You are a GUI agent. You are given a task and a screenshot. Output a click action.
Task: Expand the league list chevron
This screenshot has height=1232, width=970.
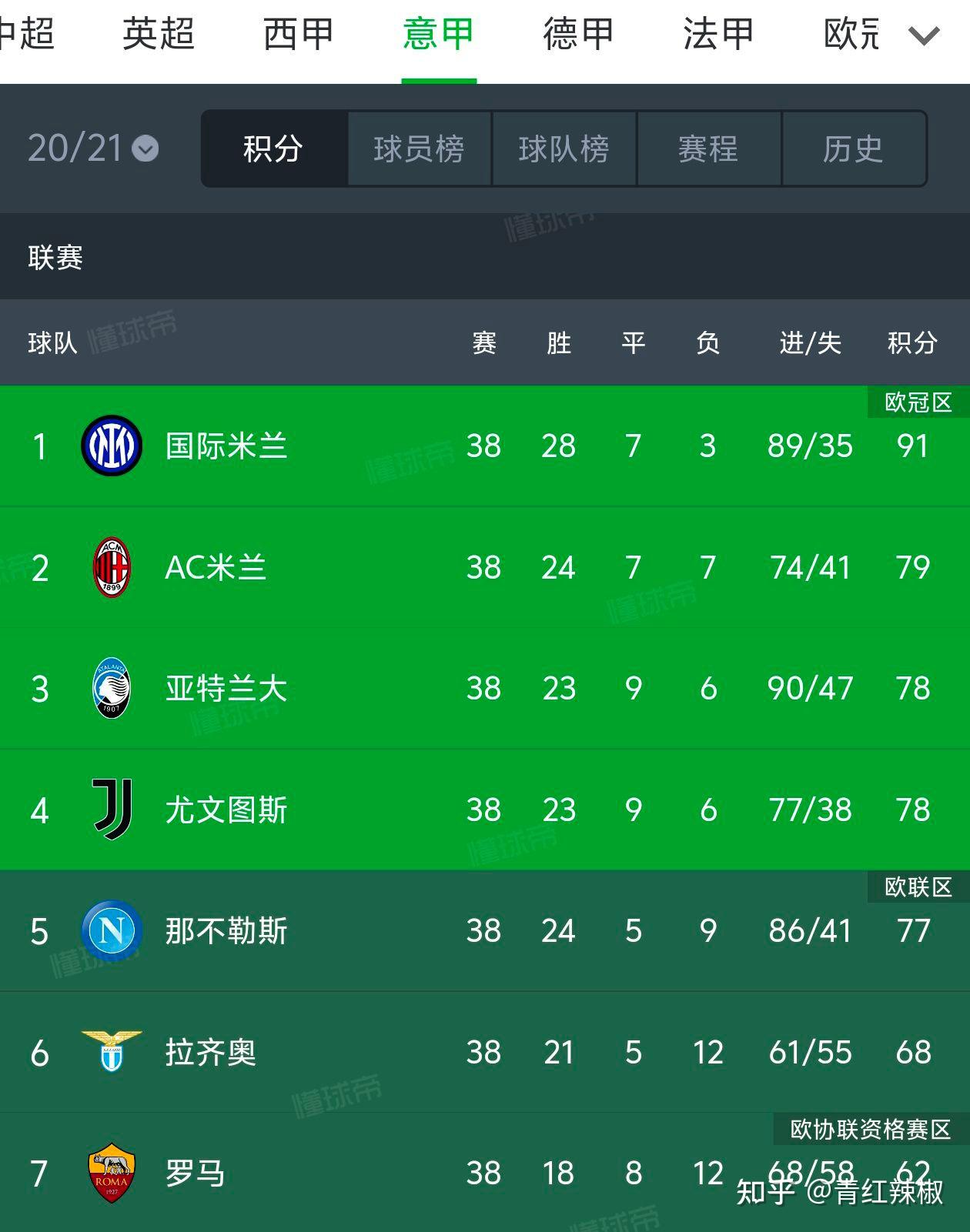[x=924, y=35]
